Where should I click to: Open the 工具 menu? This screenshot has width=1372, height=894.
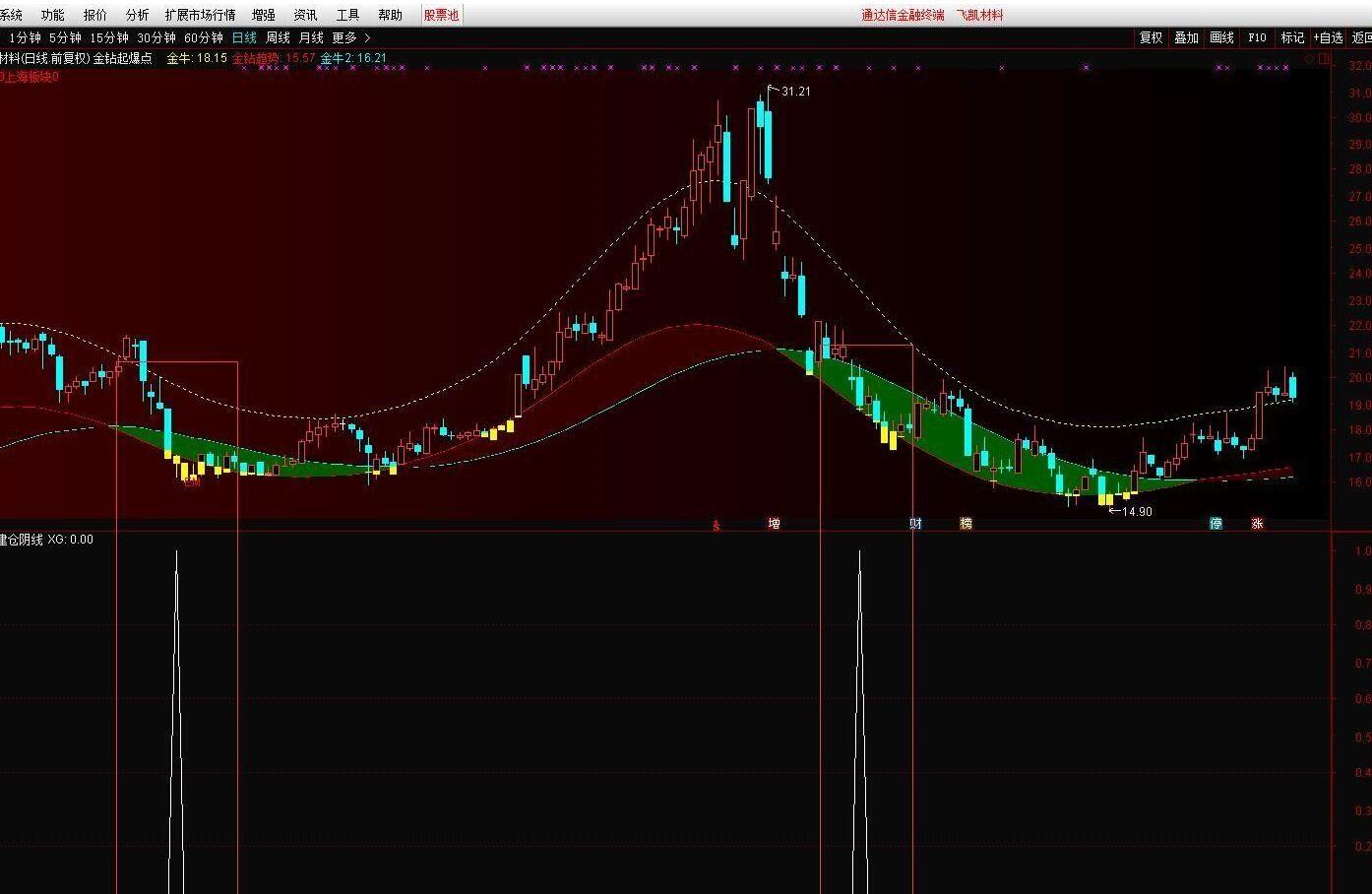tap(348, 15)
